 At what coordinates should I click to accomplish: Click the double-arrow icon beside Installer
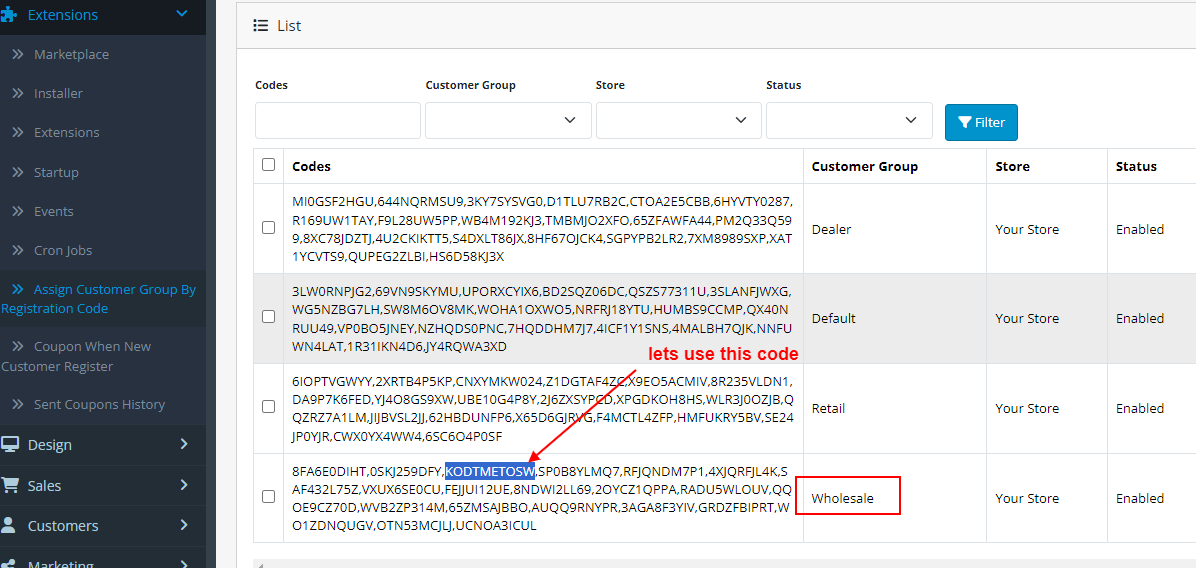tap(18, 93)
